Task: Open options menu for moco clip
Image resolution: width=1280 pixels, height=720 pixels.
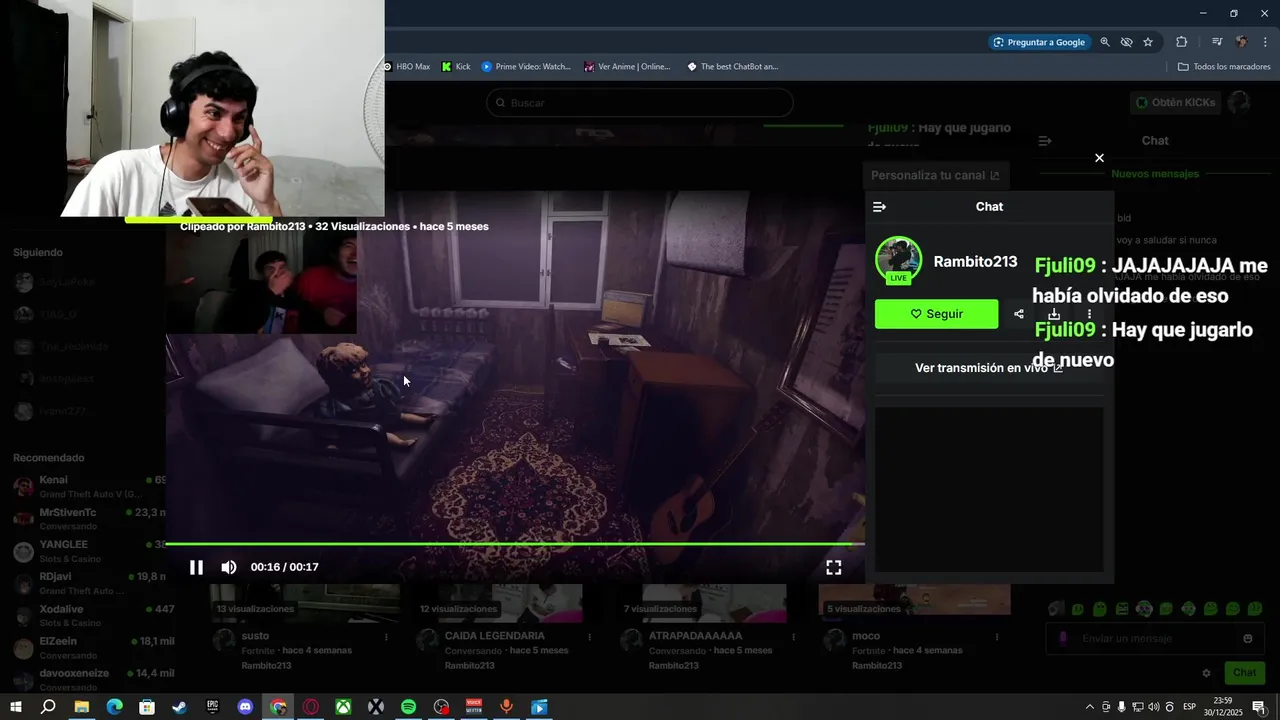Action: point(997,637)
